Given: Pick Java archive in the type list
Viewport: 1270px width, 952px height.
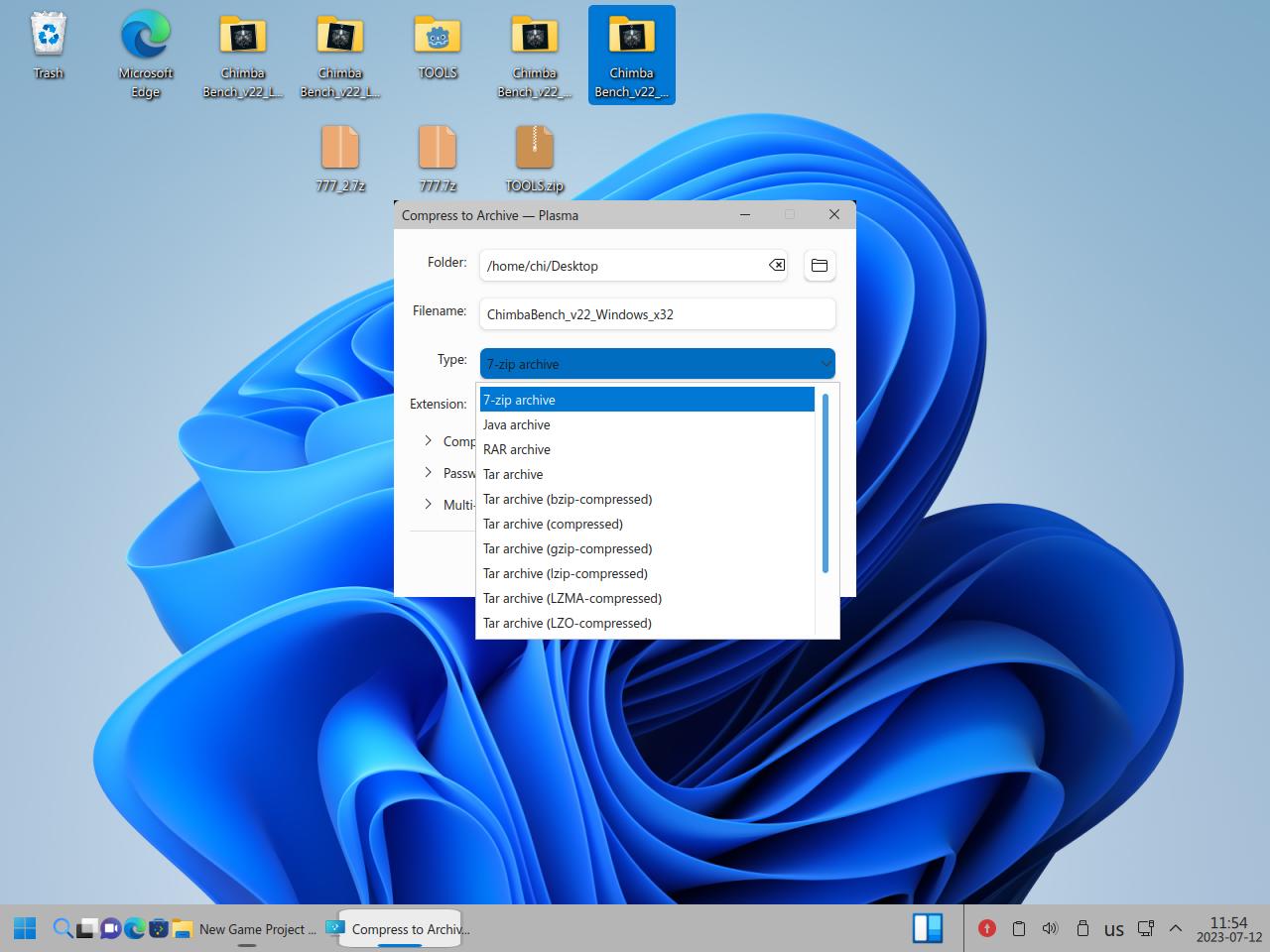Looking at the screenshot, I should (x=516, y=424).
